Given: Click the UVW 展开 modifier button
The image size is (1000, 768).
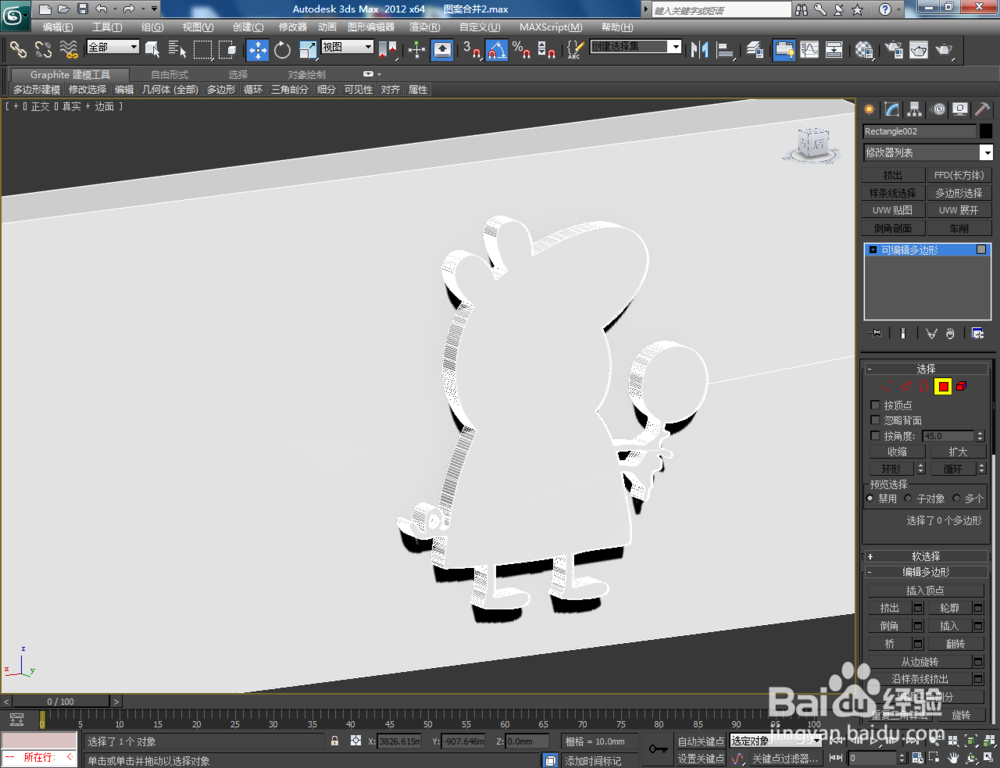Looking at the screenshot, I should point(958,210).
